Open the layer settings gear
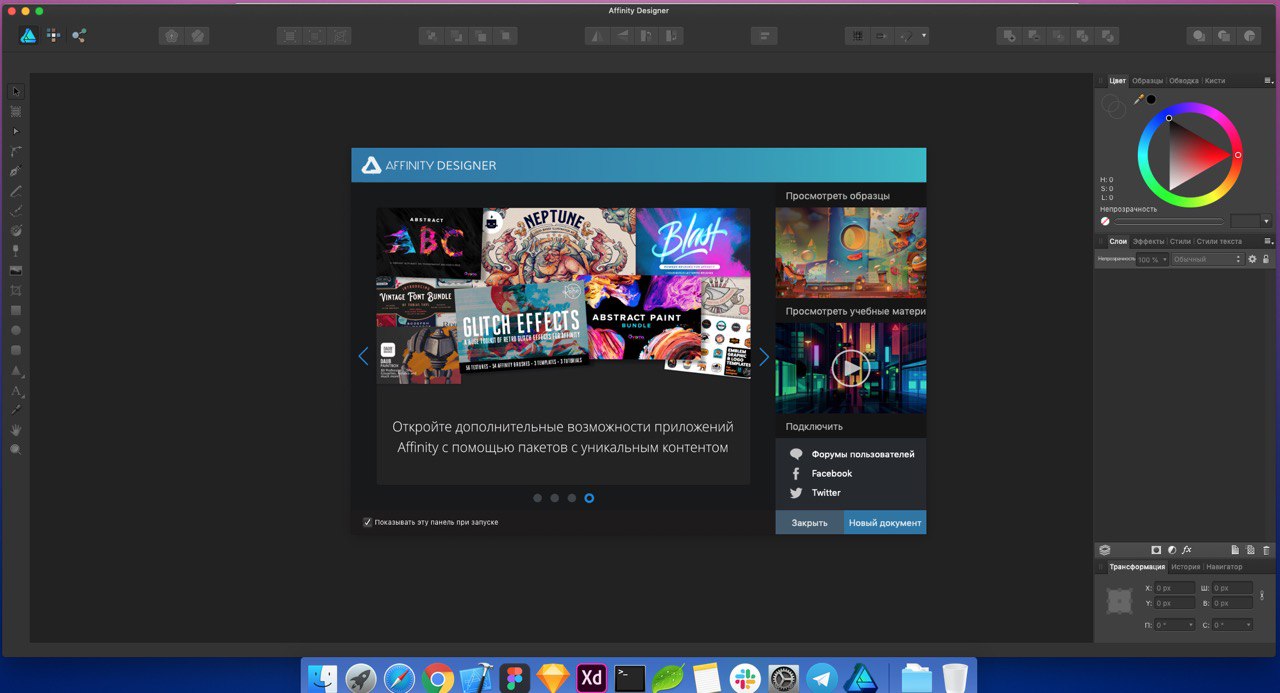 click(1252, 259)
